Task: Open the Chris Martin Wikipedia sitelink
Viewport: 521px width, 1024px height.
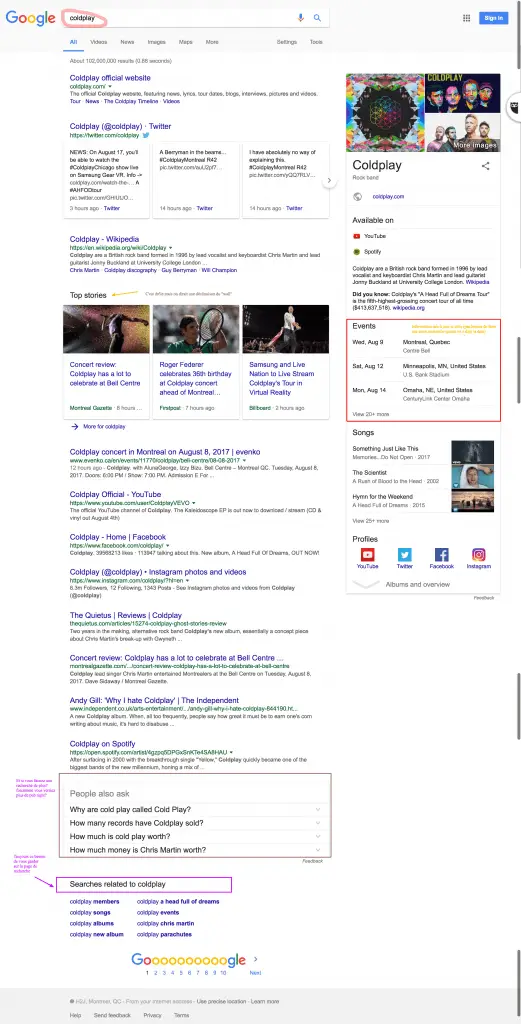Action: tap(85, 270)
